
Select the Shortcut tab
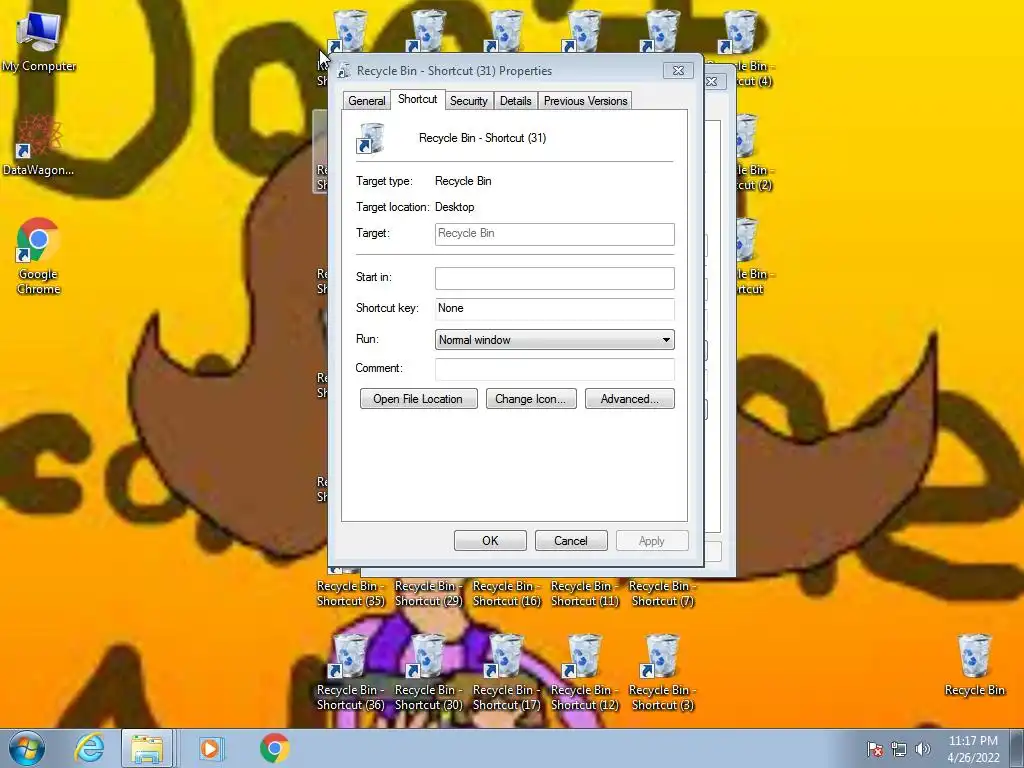[x=417, y=99]
